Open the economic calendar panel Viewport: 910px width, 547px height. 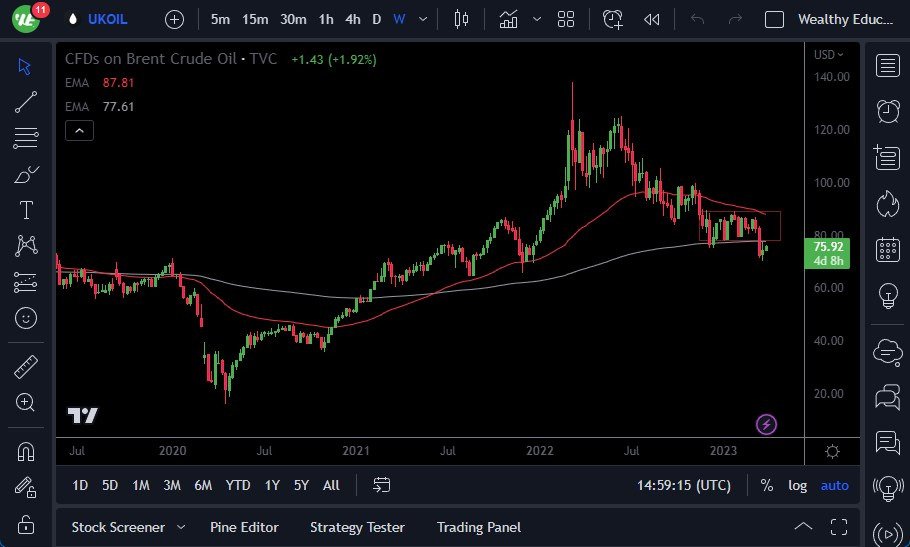point(887,250)
